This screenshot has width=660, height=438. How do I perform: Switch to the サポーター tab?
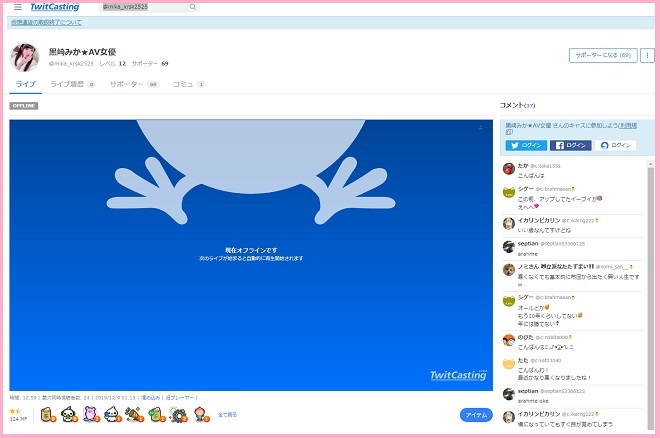(x=134, y=85)
